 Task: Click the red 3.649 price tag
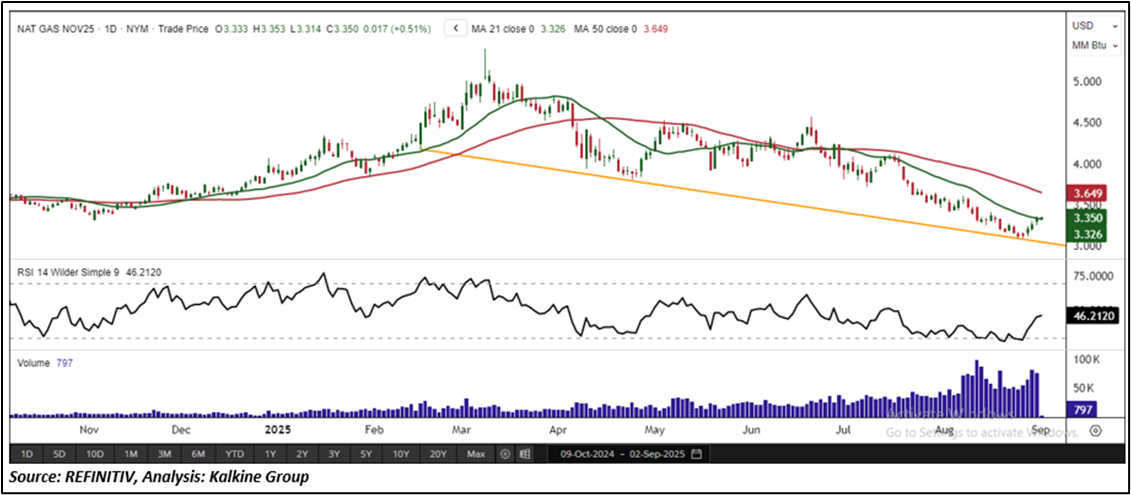1086,194
